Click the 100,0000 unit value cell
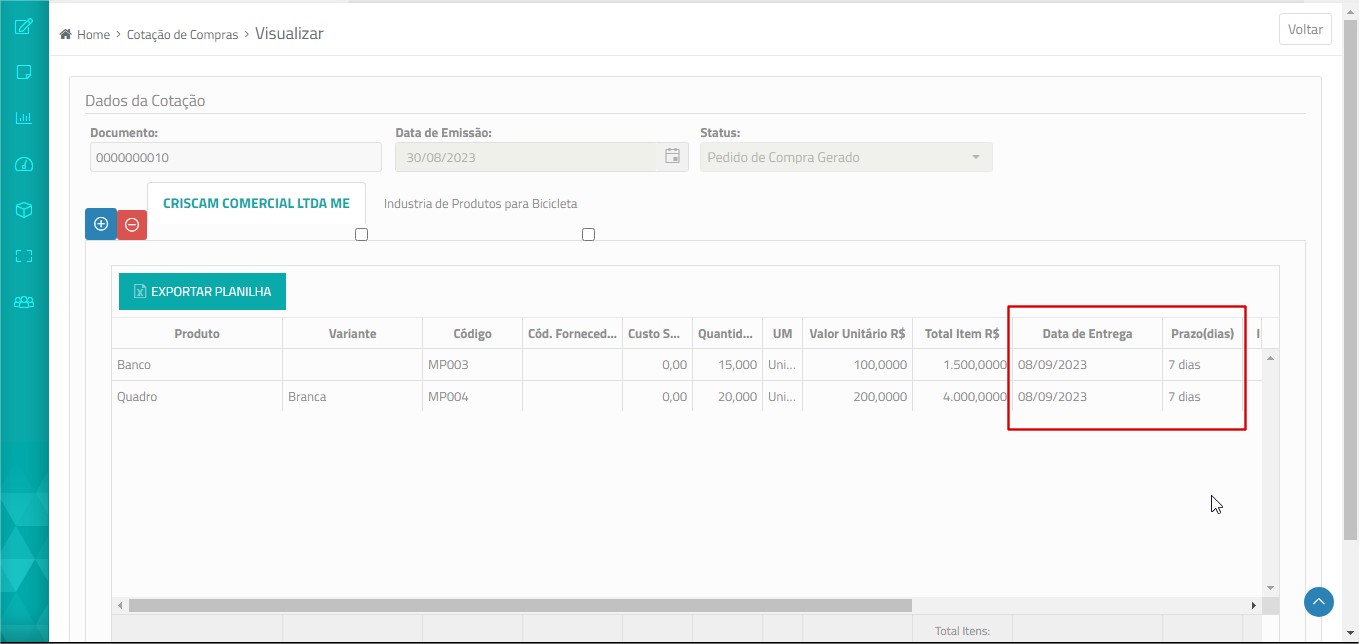The width and height of the screenshot is (1359, 644). click(858, 365)
